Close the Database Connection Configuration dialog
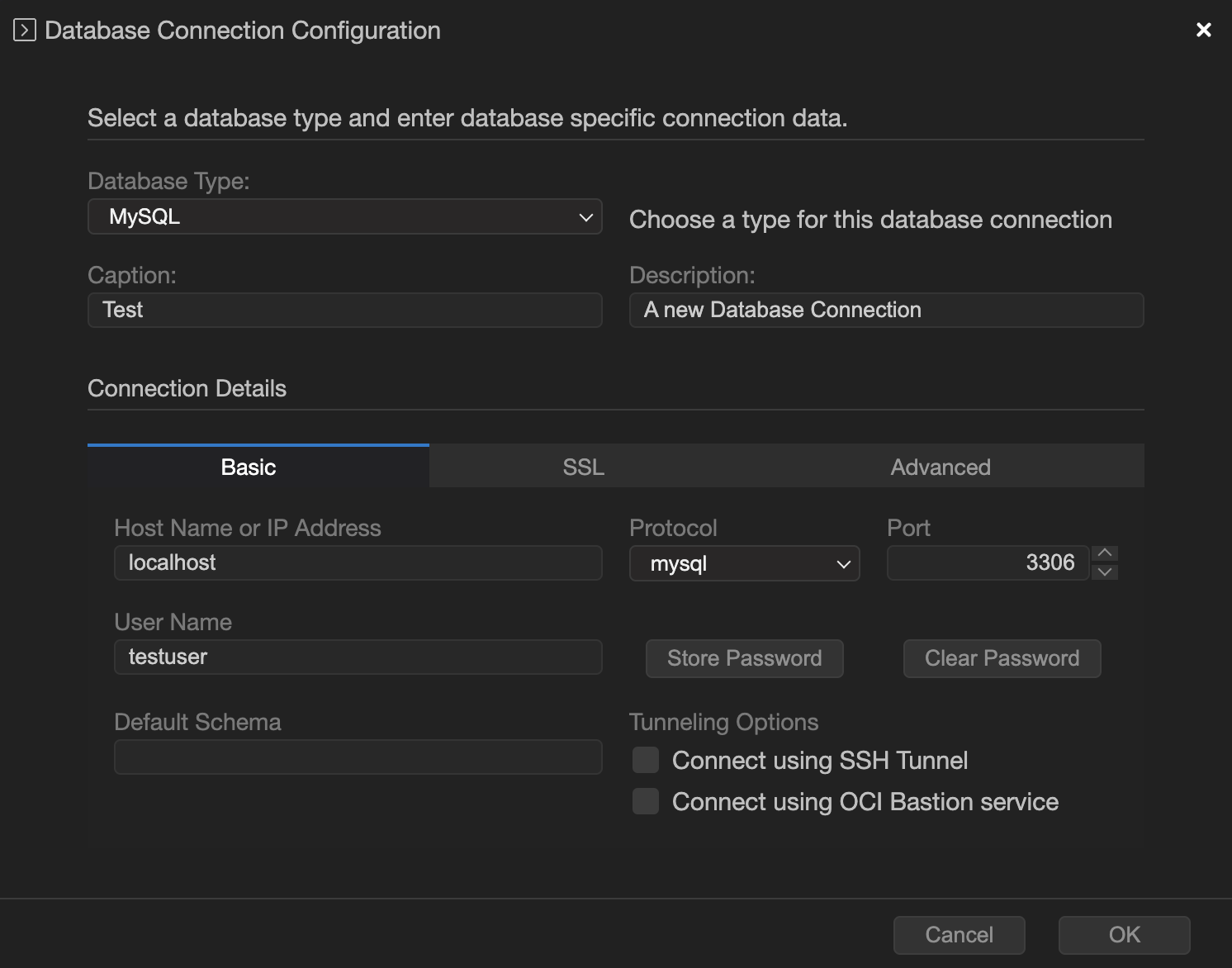1232x968 pixels. click(1203, 29)
